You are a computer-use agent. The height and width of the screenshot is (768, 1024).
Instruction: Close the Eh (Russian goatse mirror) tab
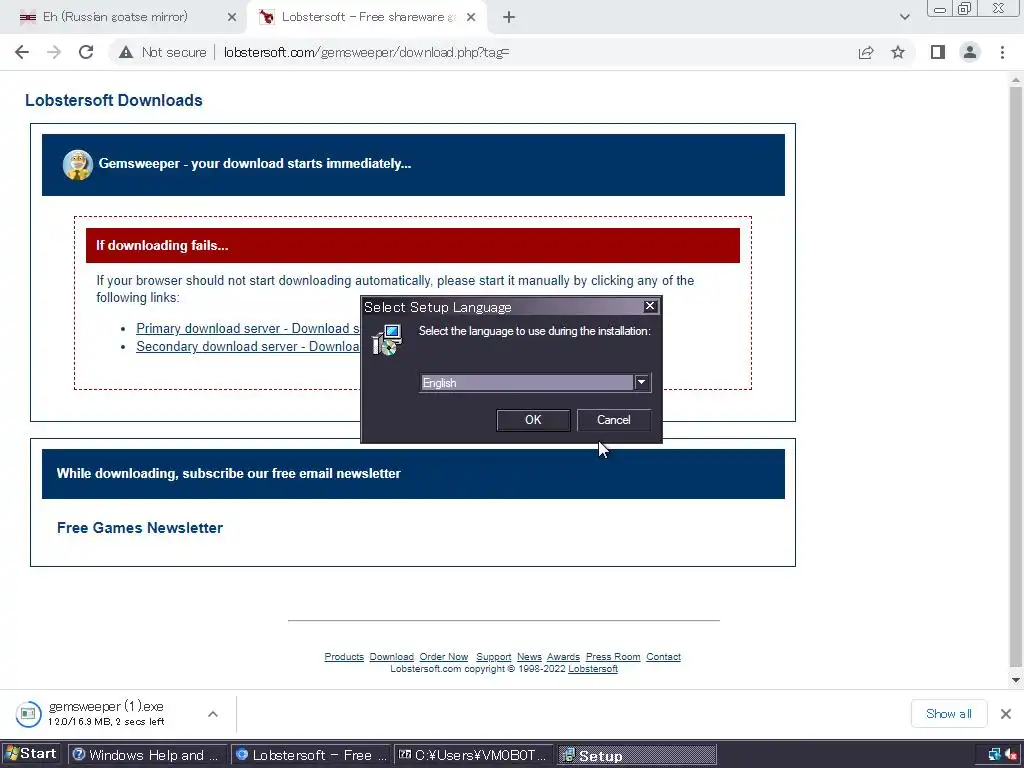tap(232, 18)
